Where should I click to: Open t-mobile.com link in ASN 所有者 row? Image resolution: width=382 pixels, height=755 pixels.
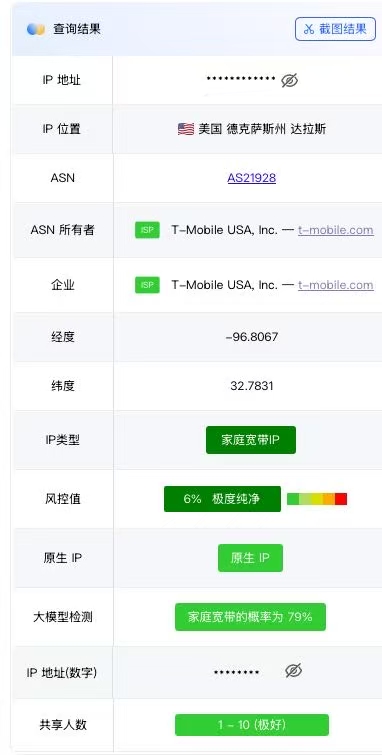coord(335,230)
